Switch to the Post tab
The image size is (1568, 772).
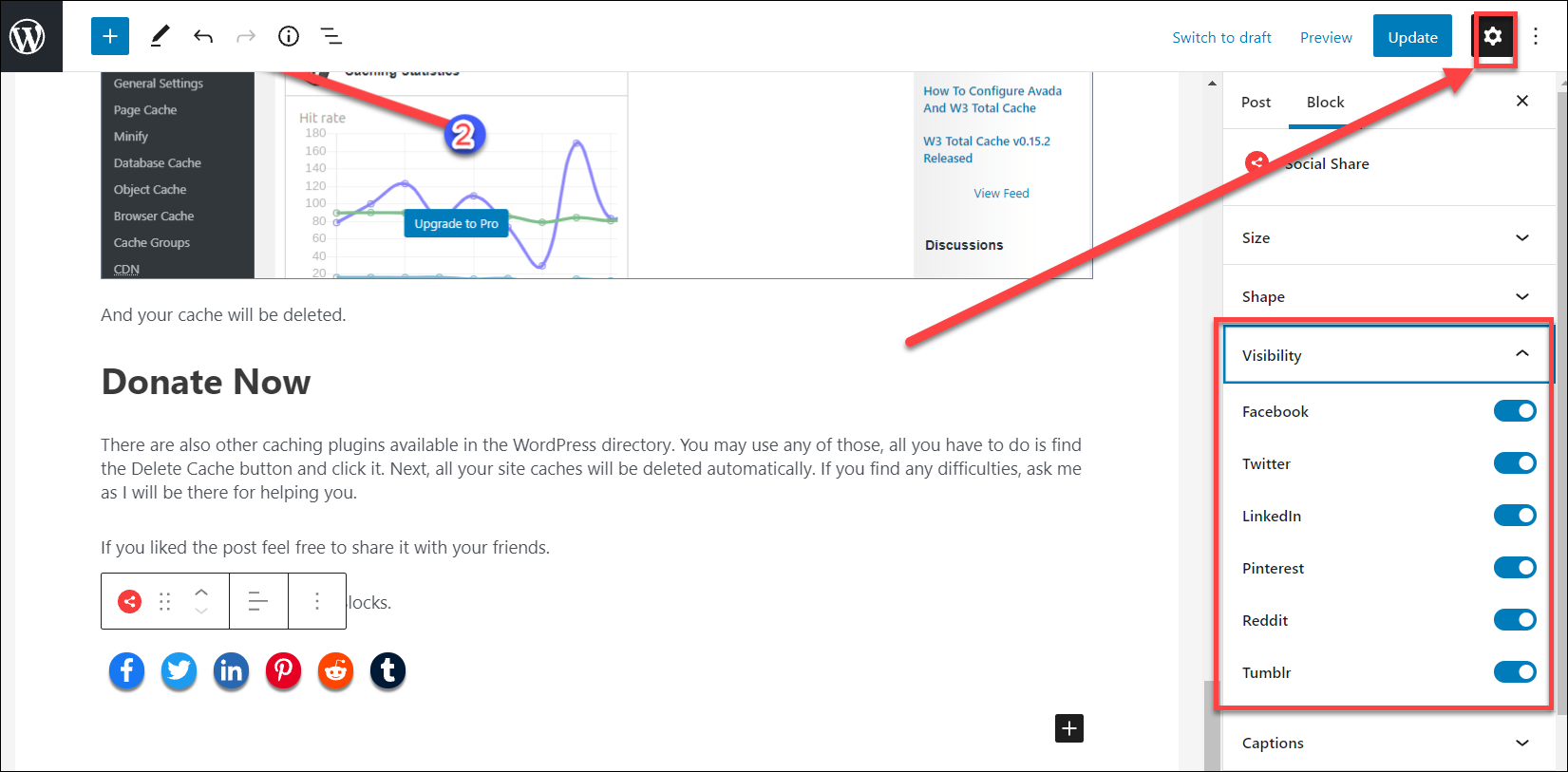click(1256, 102)
